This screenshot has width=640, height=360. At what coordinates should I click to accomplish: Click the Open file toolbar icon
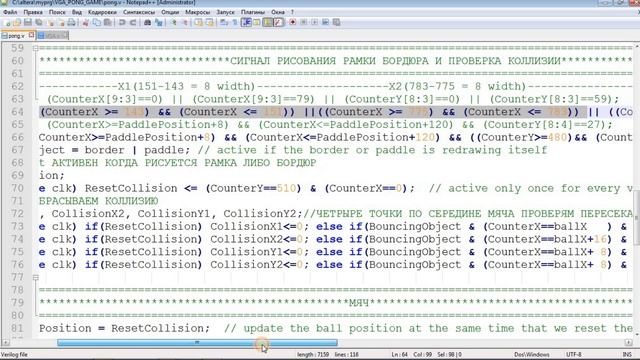point(17,22)
